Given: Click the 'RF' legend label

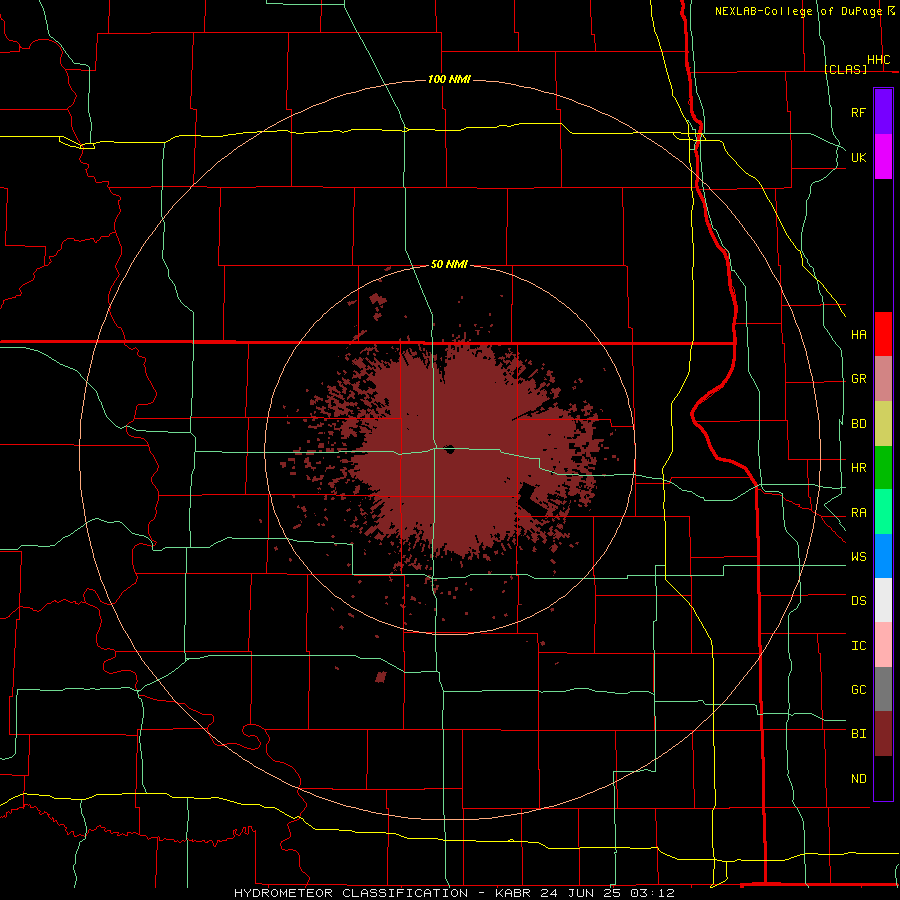Looking at the screenshot, I should pyautogui.click(x=859, y=112).
